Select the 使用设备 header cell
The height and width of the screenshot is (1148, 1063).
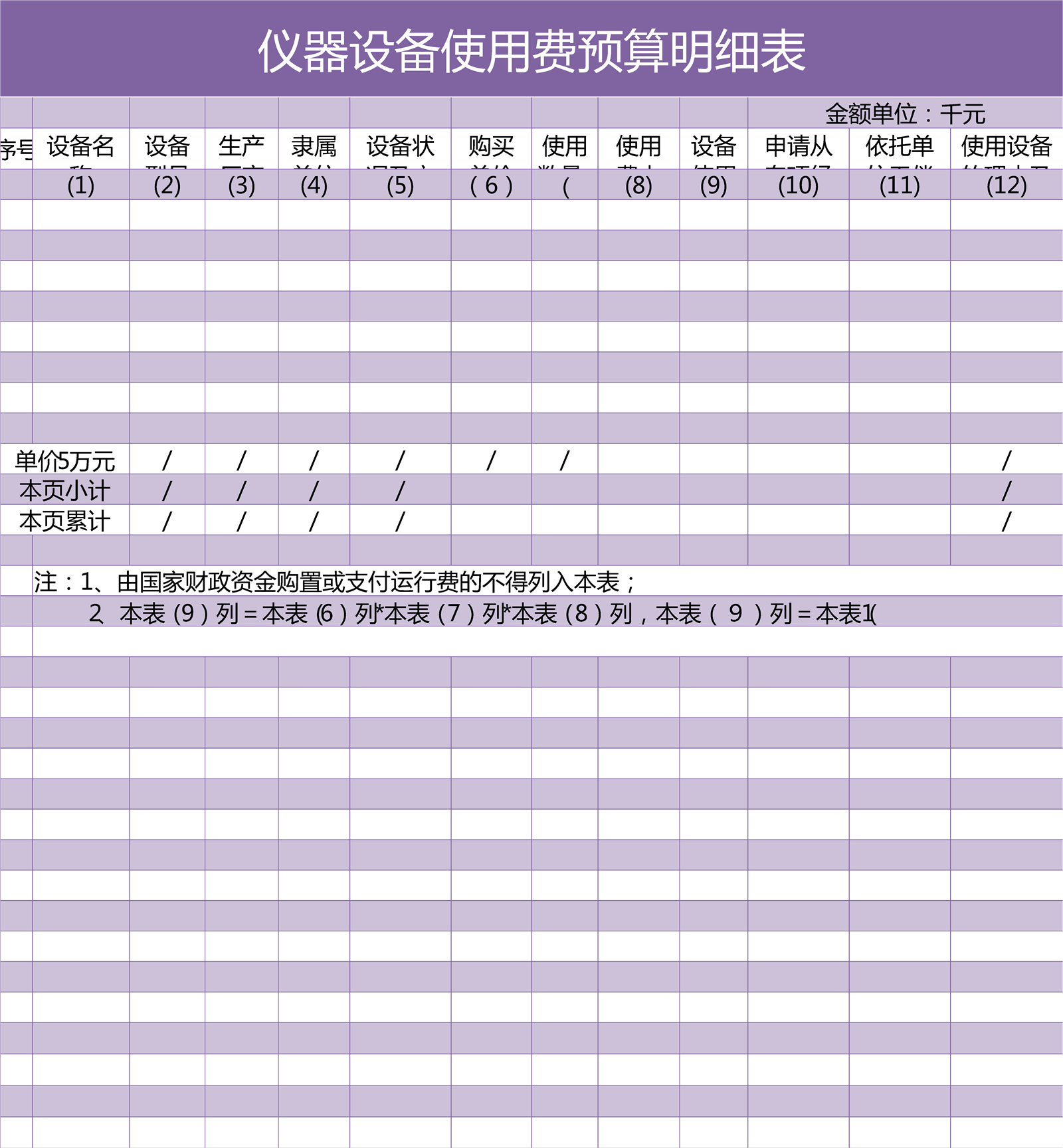click(1006, 147)
